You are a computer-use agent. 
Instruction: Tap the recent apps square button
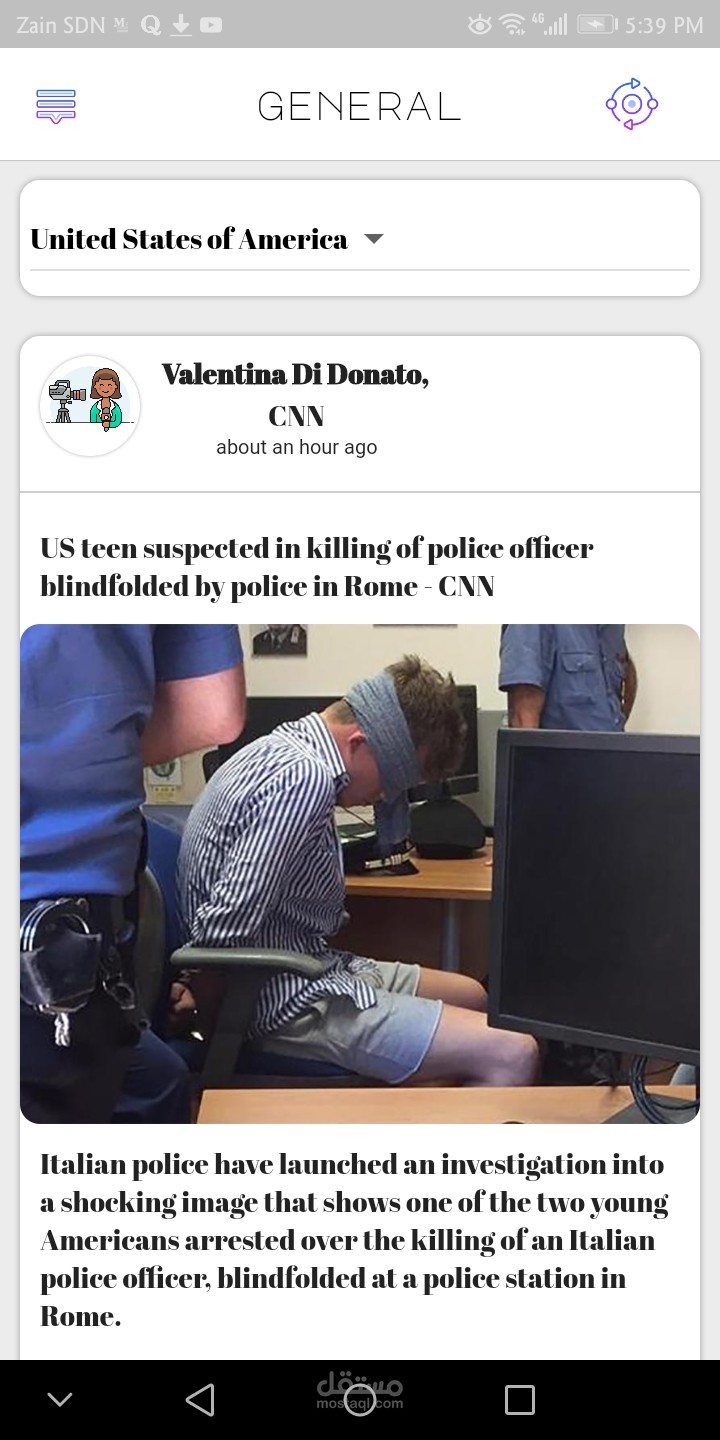pyautogui.click(x=520, y=1399)
